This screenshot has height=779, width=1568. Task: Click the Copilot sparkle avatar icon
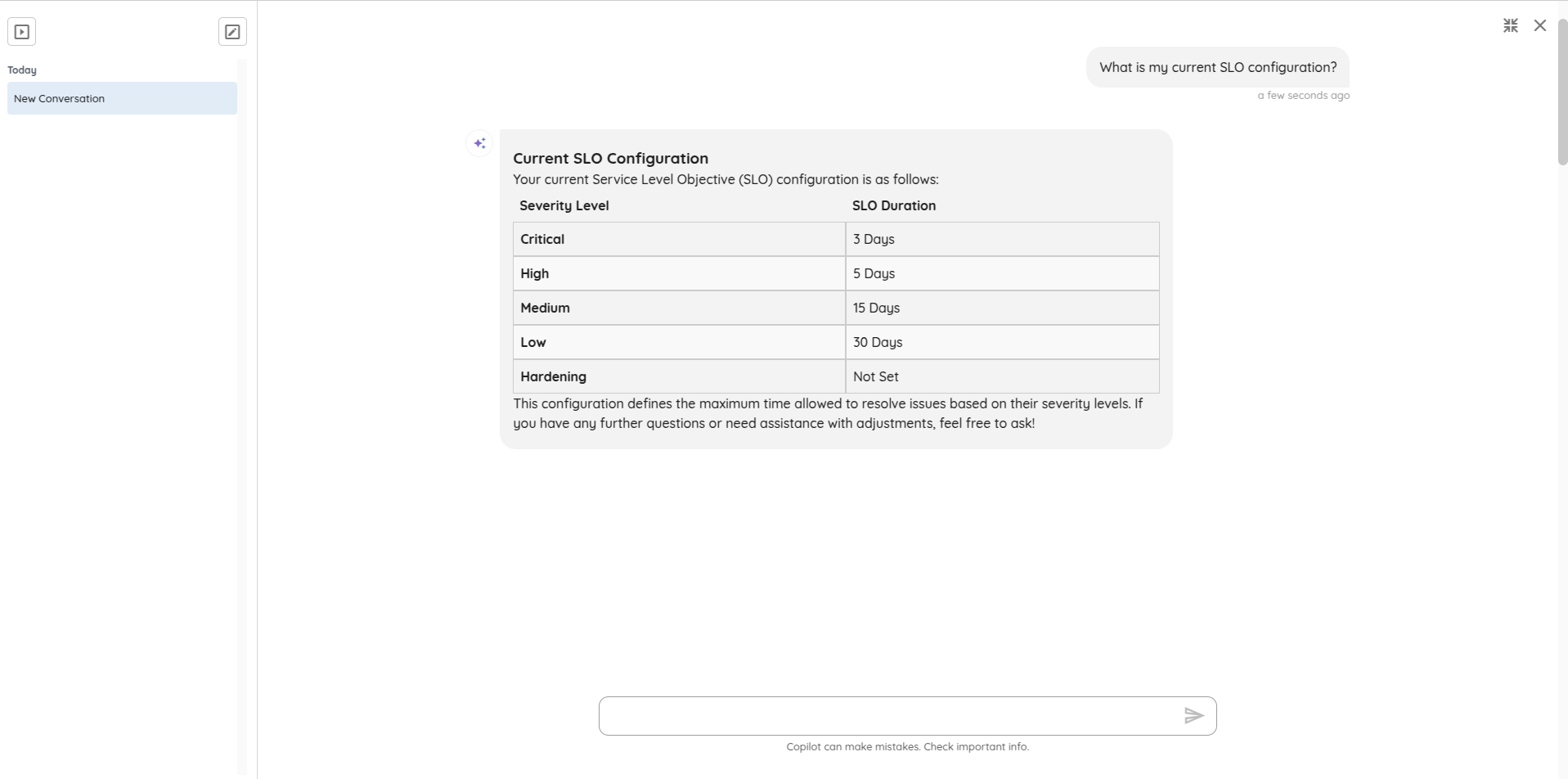(479, 143)
